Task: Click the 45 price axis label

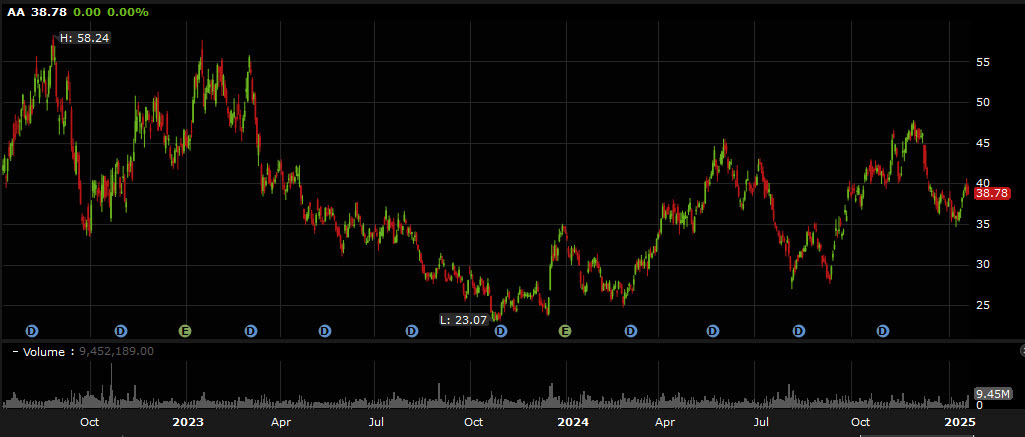Action: click(x=984, y=143)
